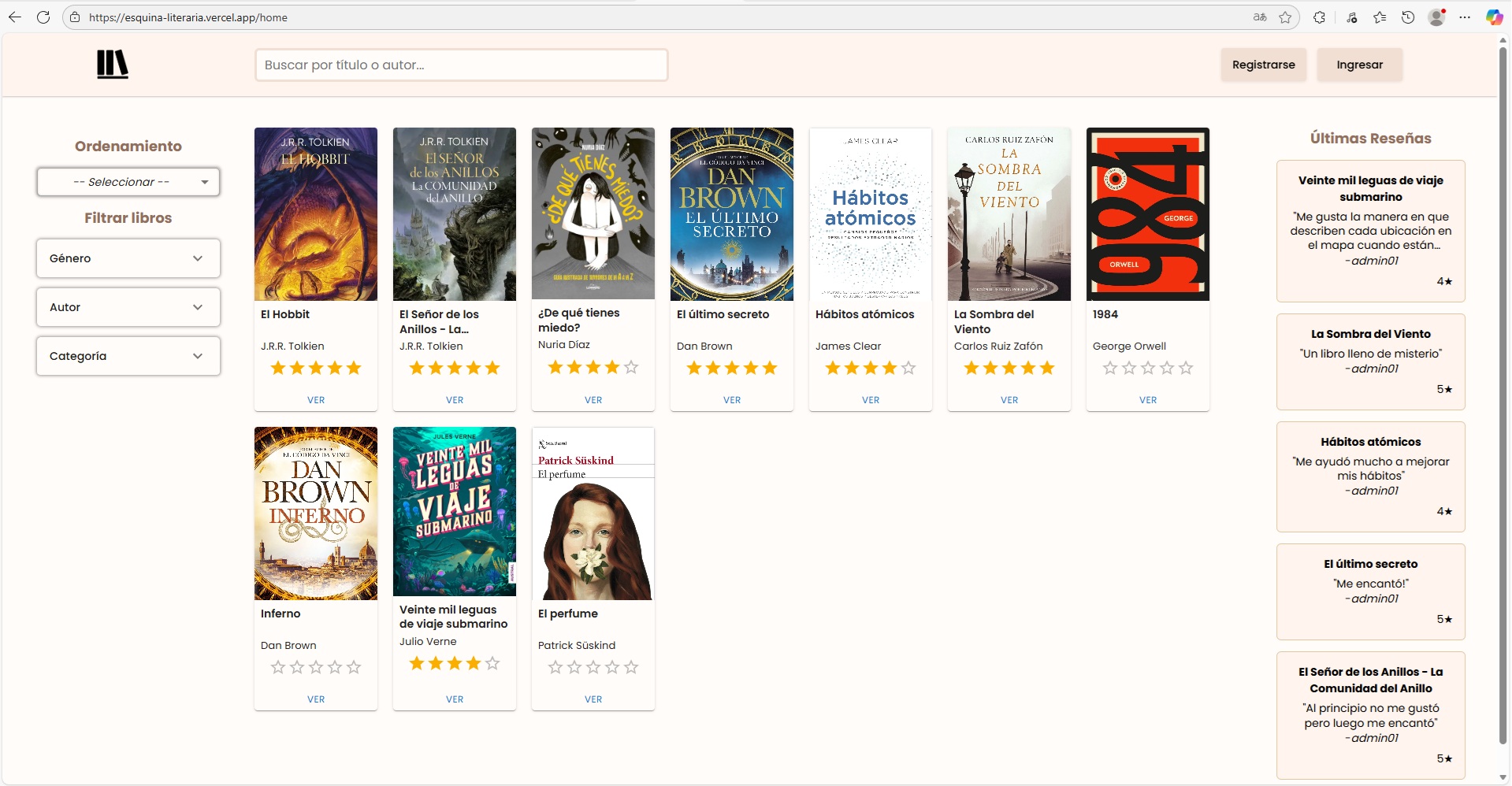Open browser extensions puzzle icon
The image size is (1512, 786).
pyautogui.click(x=1319, y=17)
